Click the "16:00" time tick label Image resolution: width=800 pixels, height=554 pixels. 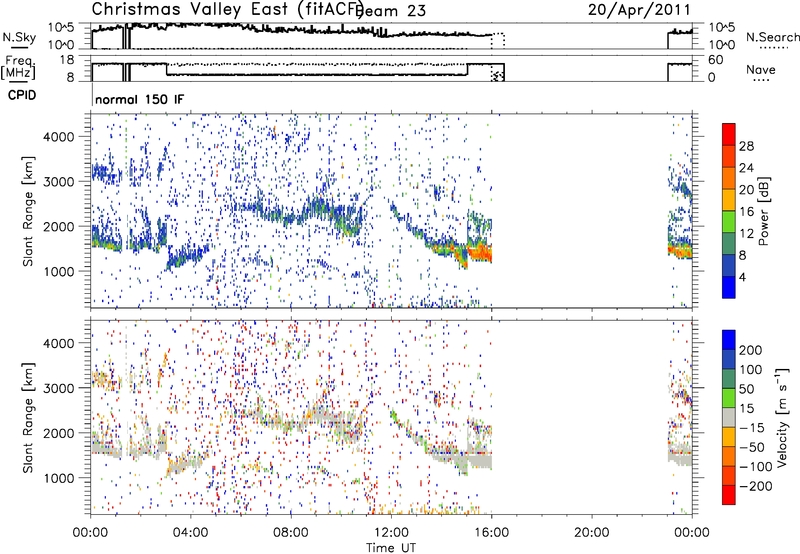tap(491, 533)
